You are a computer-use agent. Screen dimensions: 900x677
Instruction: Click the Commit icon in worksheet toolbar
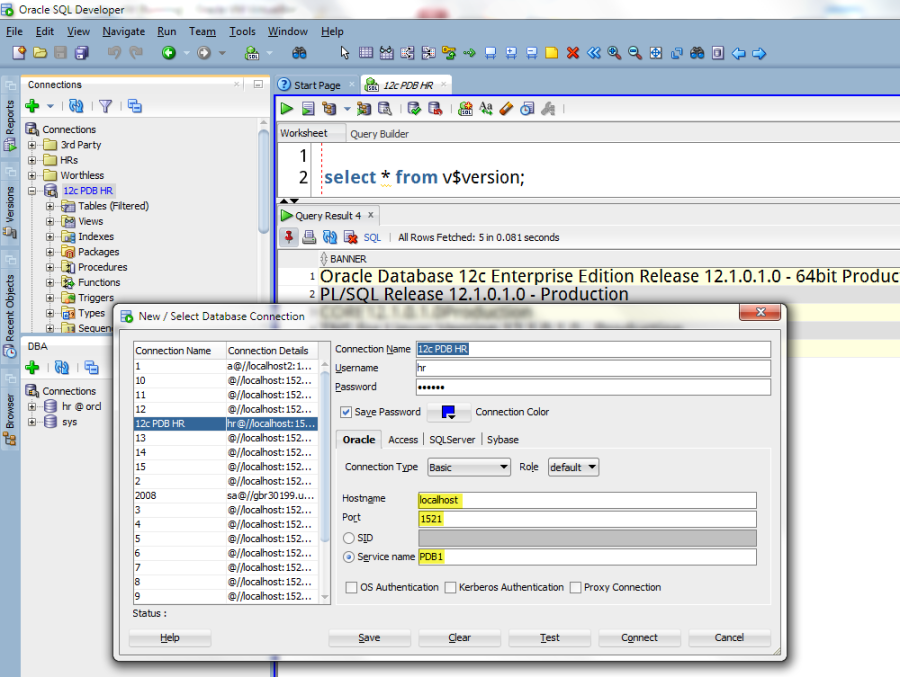[413, 109]
